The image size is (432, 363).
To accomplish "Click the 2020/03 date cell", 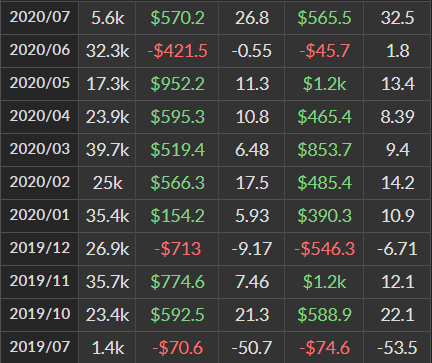I will (x=40, y=149).
